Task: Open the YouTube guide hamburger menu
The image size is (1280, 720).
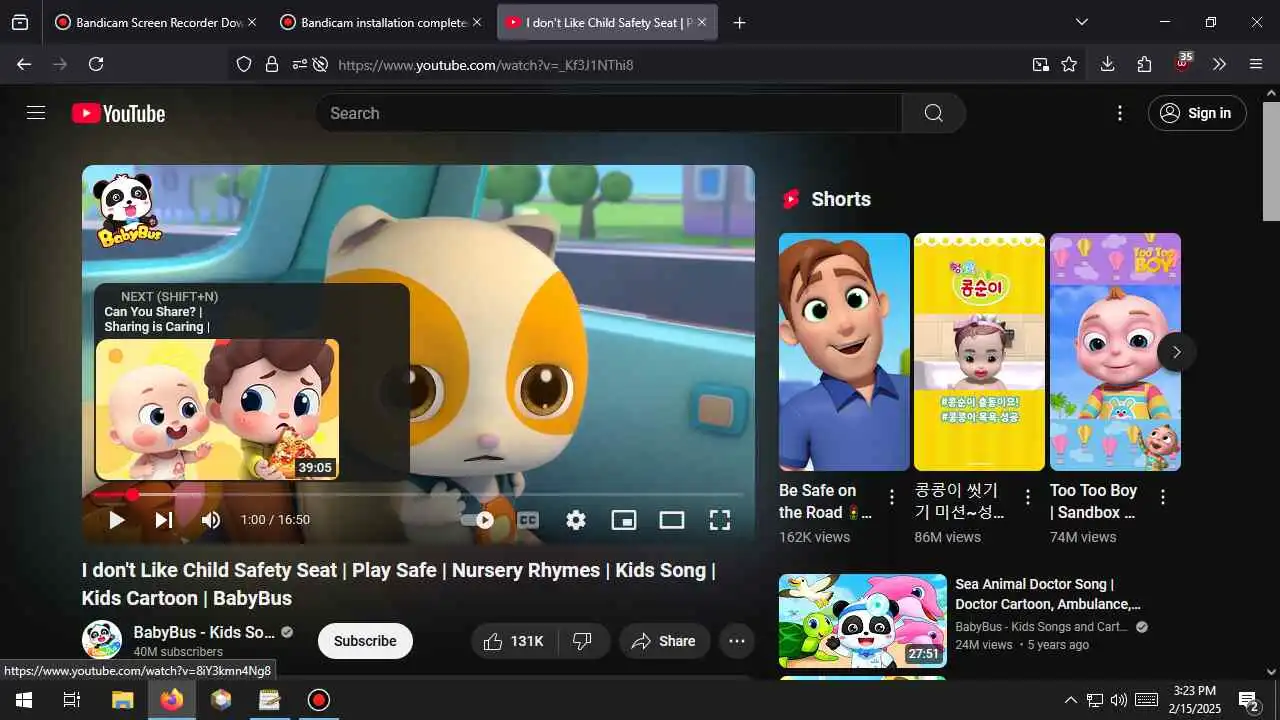Action: 36,113
